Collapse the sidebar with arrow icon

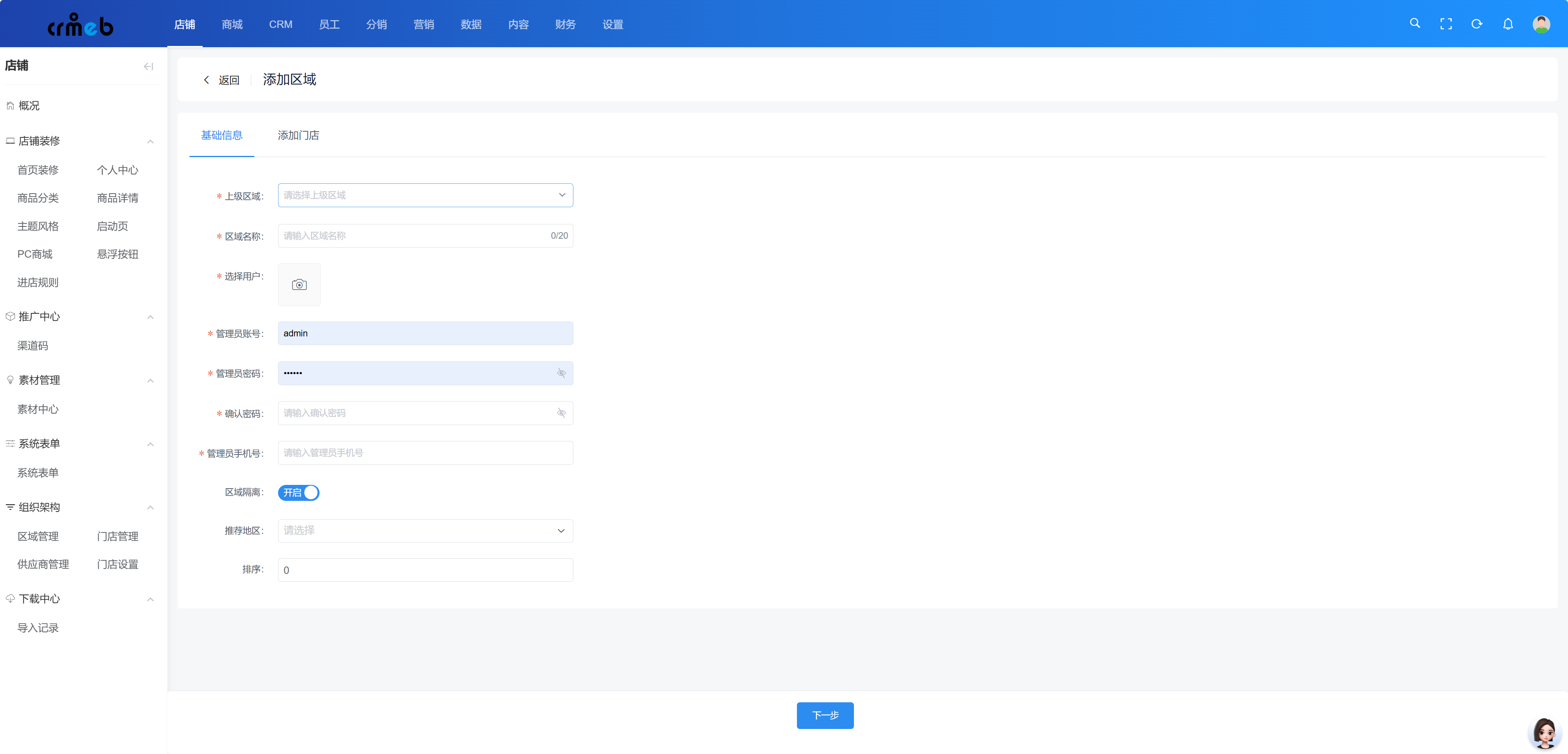click(148, 66)
